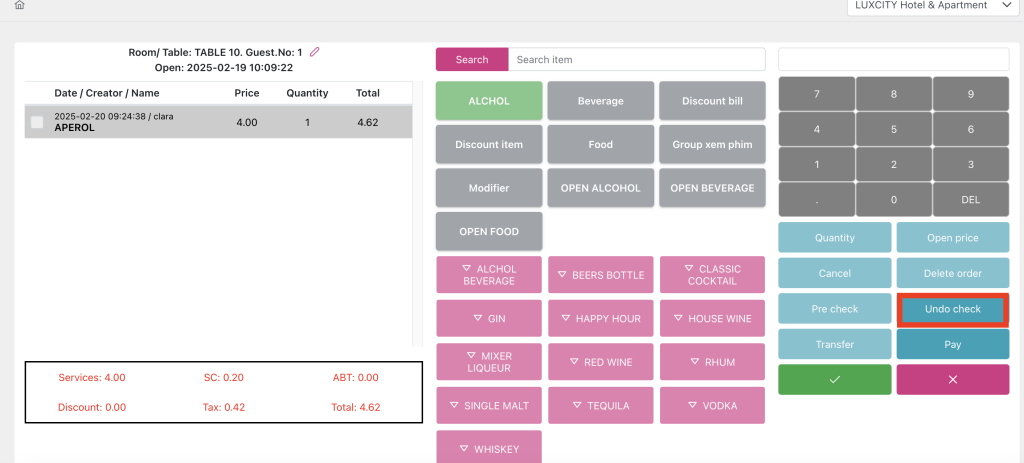Click the pink Search button
This screenshot has width=1024, height=463.
[x=472, y=60]
